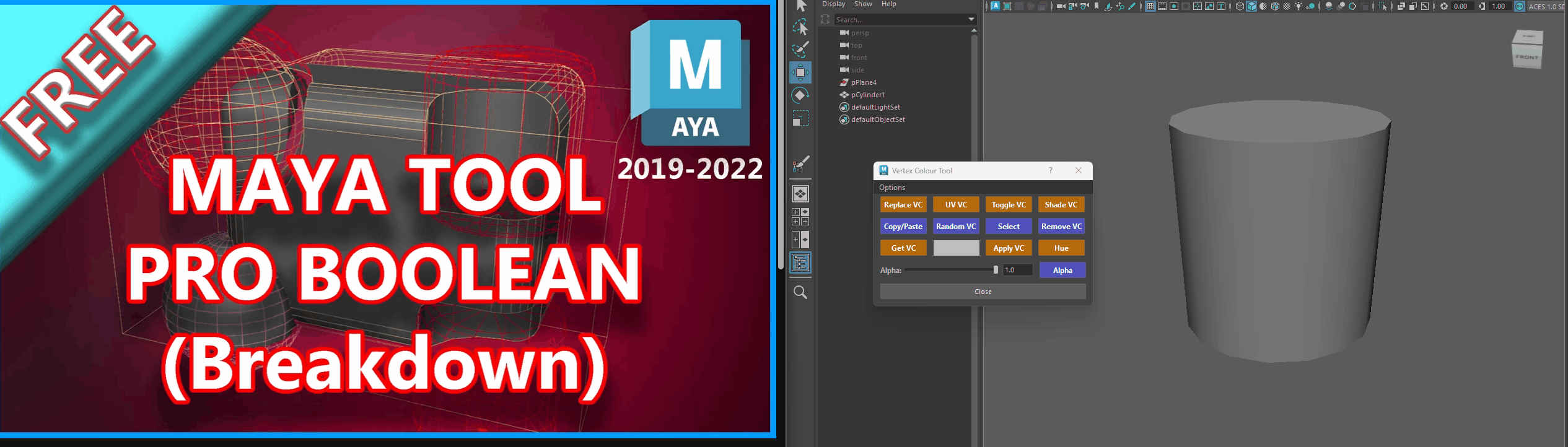This screenshot has height=447, width=1568.
Task: Toggle the viewport Grid display
Action: click(x=1150, y=6)
